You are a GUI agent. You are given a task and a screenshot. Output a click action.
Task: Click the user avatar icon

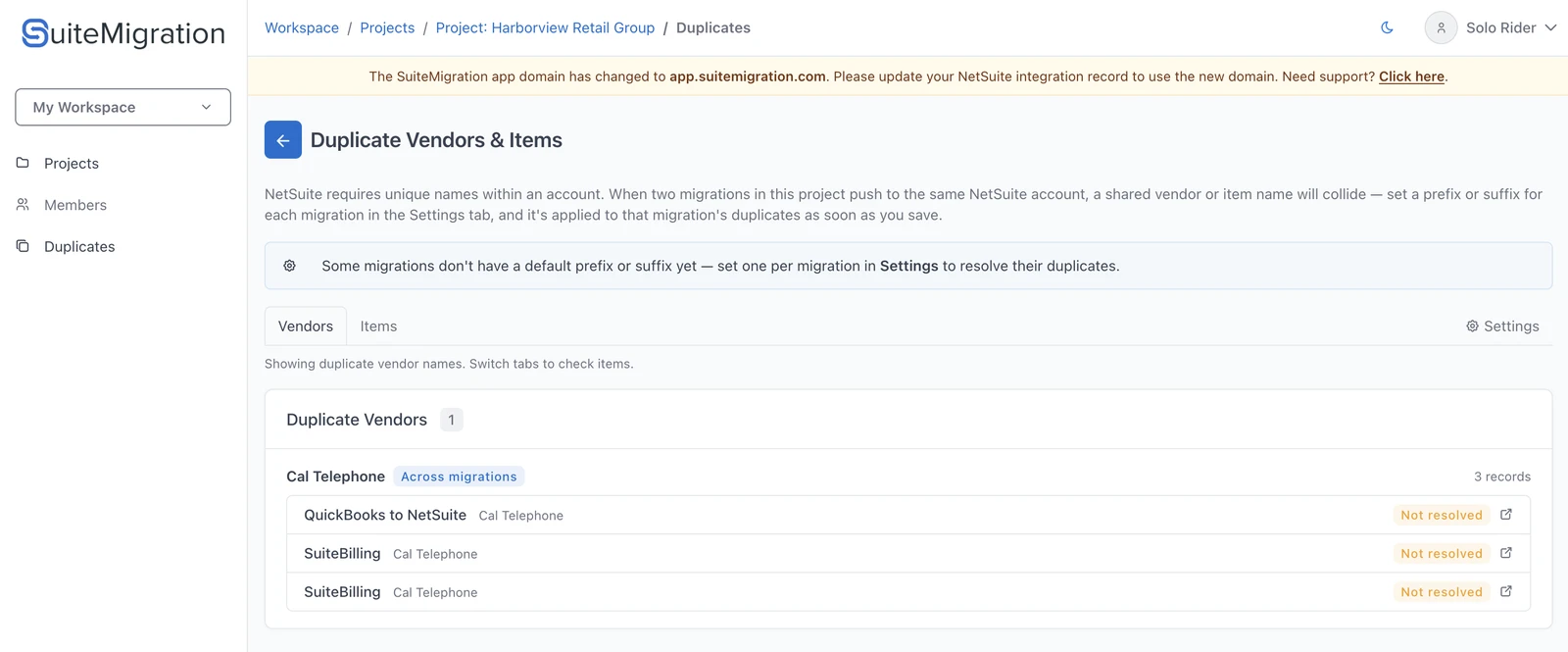coord(1441,27)
